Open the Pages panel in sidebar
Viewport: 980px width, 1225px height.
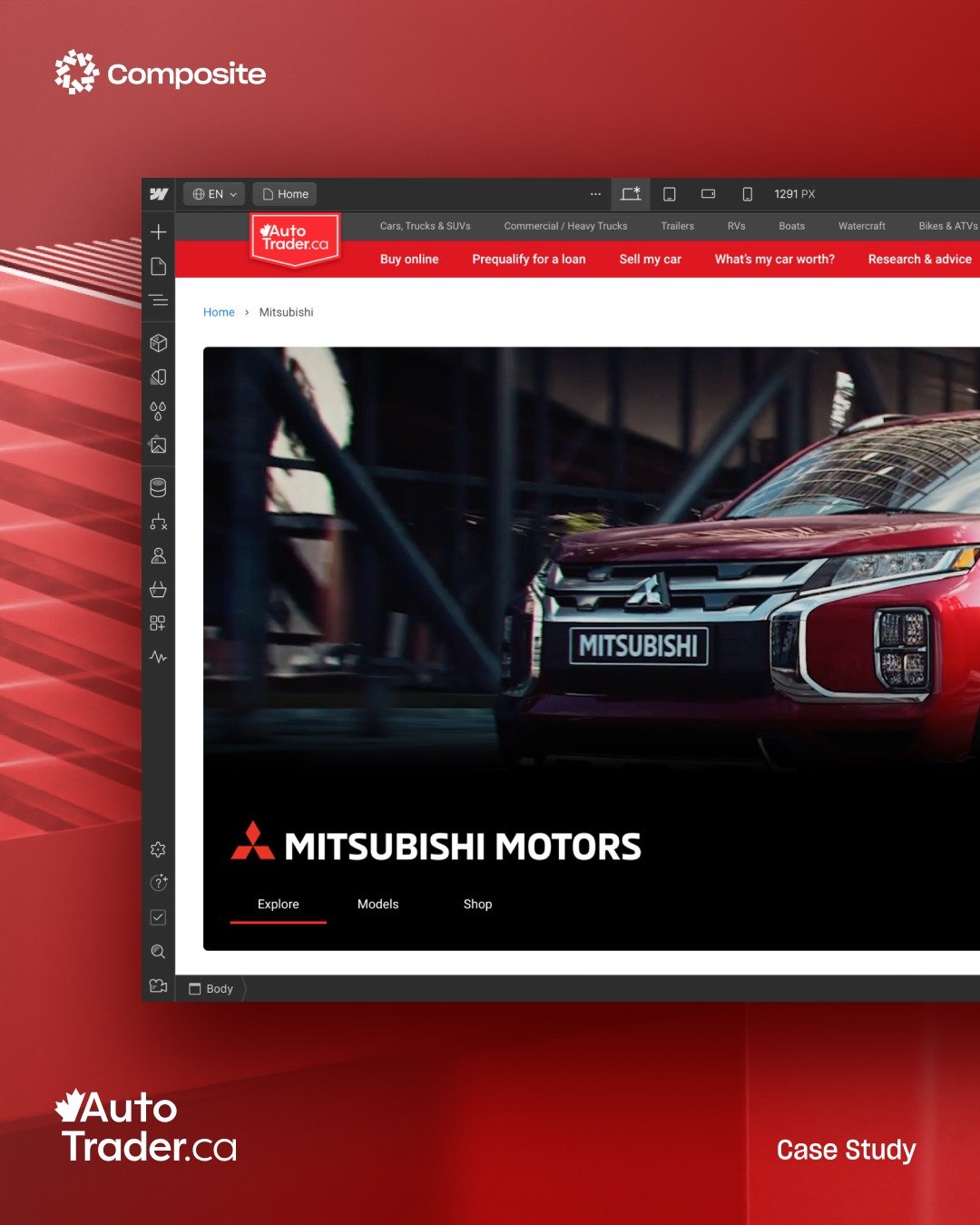(x=159, y=267)
